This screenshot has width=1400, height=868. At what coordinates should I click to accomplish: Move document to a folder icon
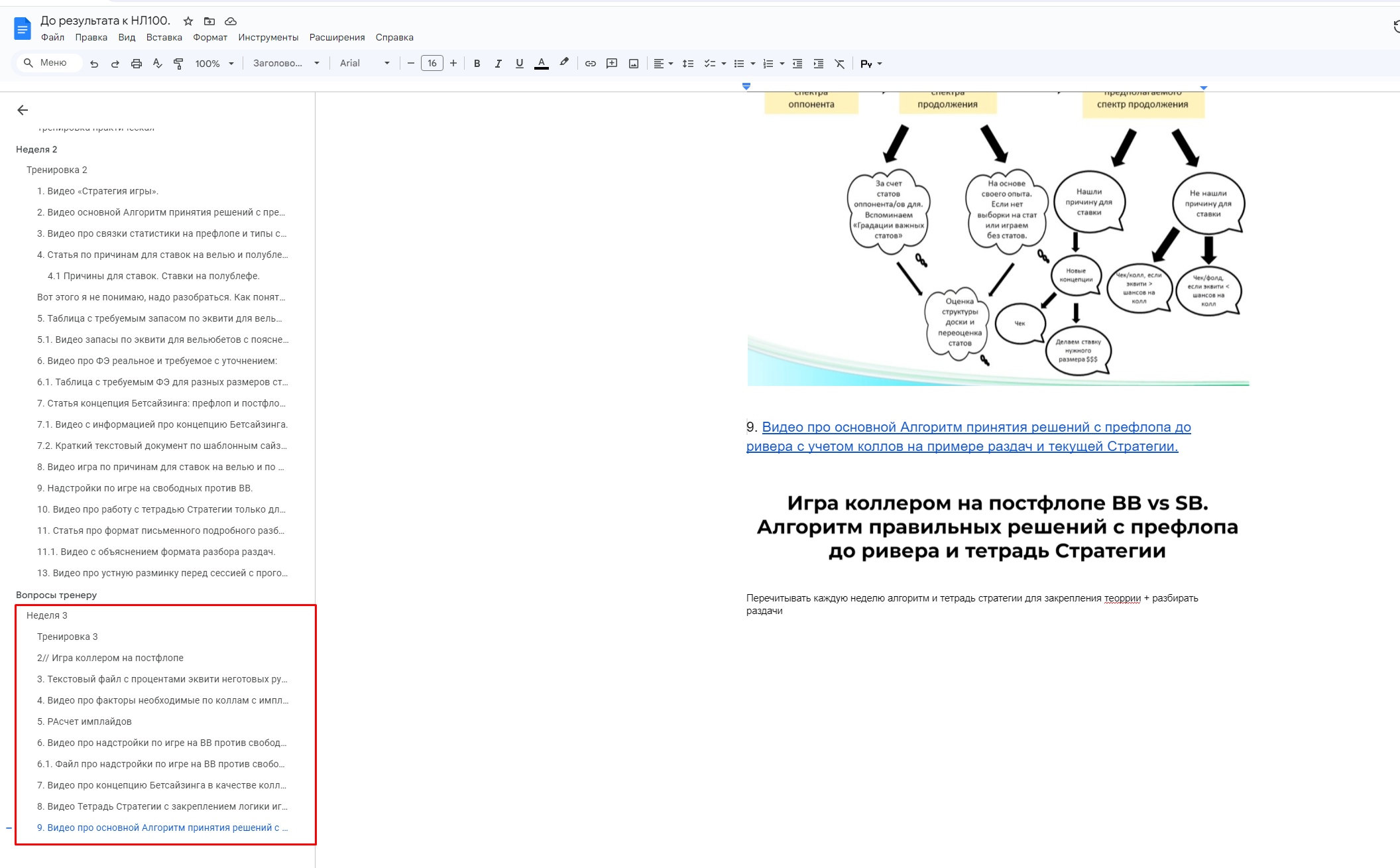click(x=209, y=21)
